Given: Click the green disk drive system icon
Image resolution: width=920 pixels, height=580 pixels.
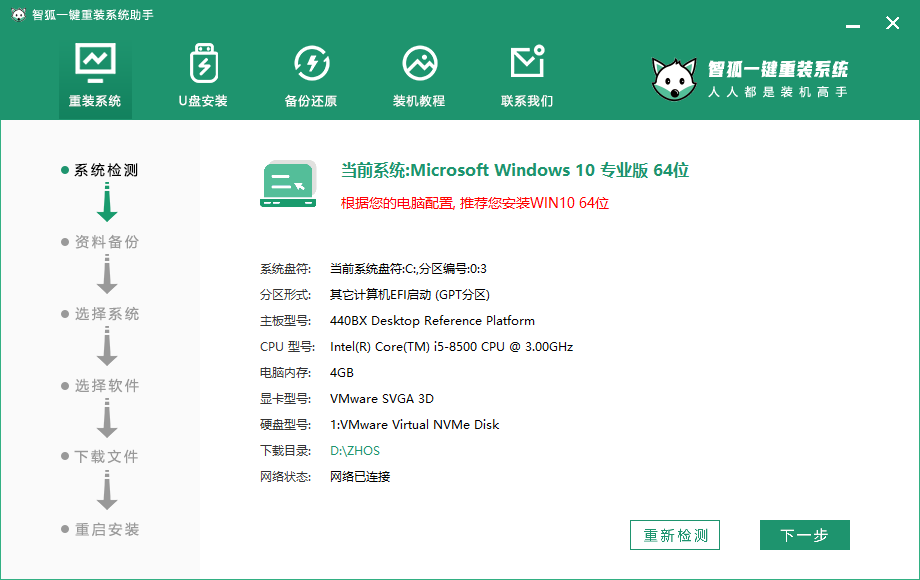Looking at the screenshot, I should click(x=288, y=184).
